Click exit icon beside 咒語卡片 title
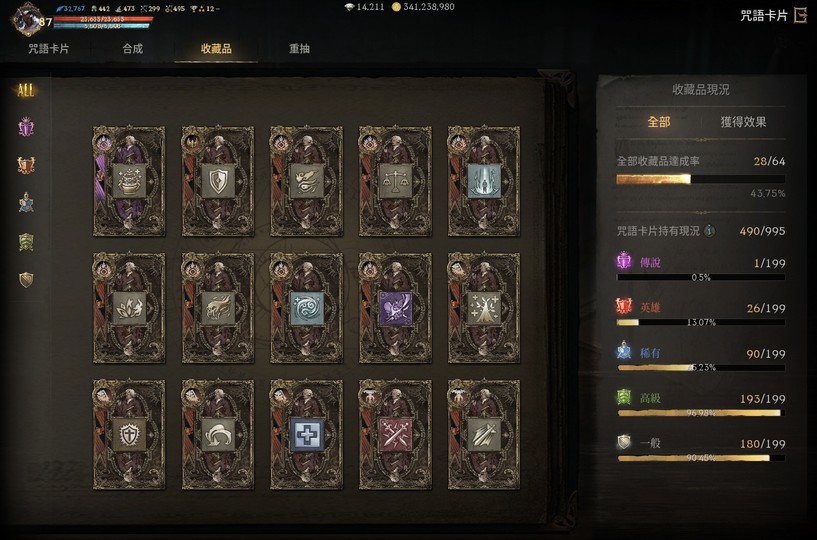817x540 pixels. [800, 15]
